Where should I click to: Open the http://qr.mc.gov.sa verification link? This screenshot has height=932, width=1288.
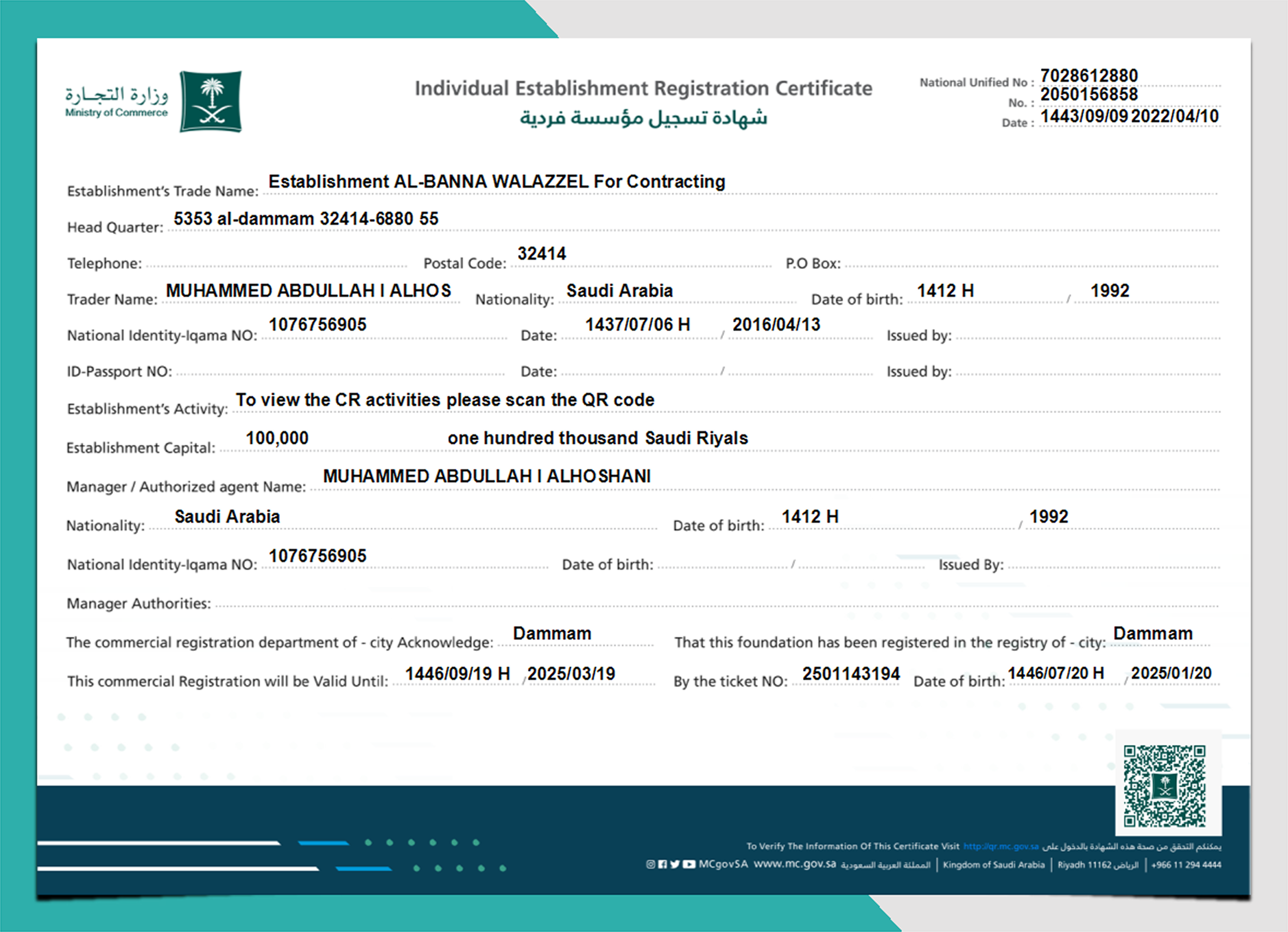click(x=1000, y=846)
